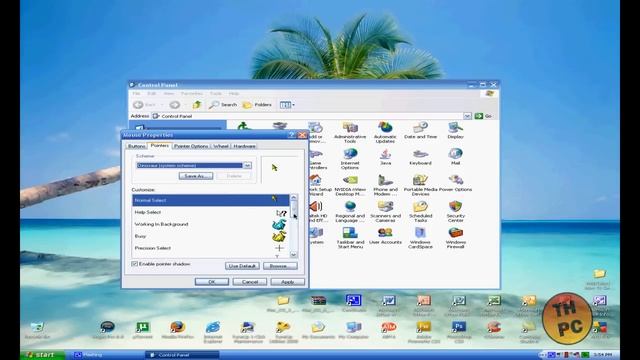This screenshot has width=640, height=360.
Task: Expand the Address bar dropdown arrow
Action: pyautogui.click(x=467, y=116)
